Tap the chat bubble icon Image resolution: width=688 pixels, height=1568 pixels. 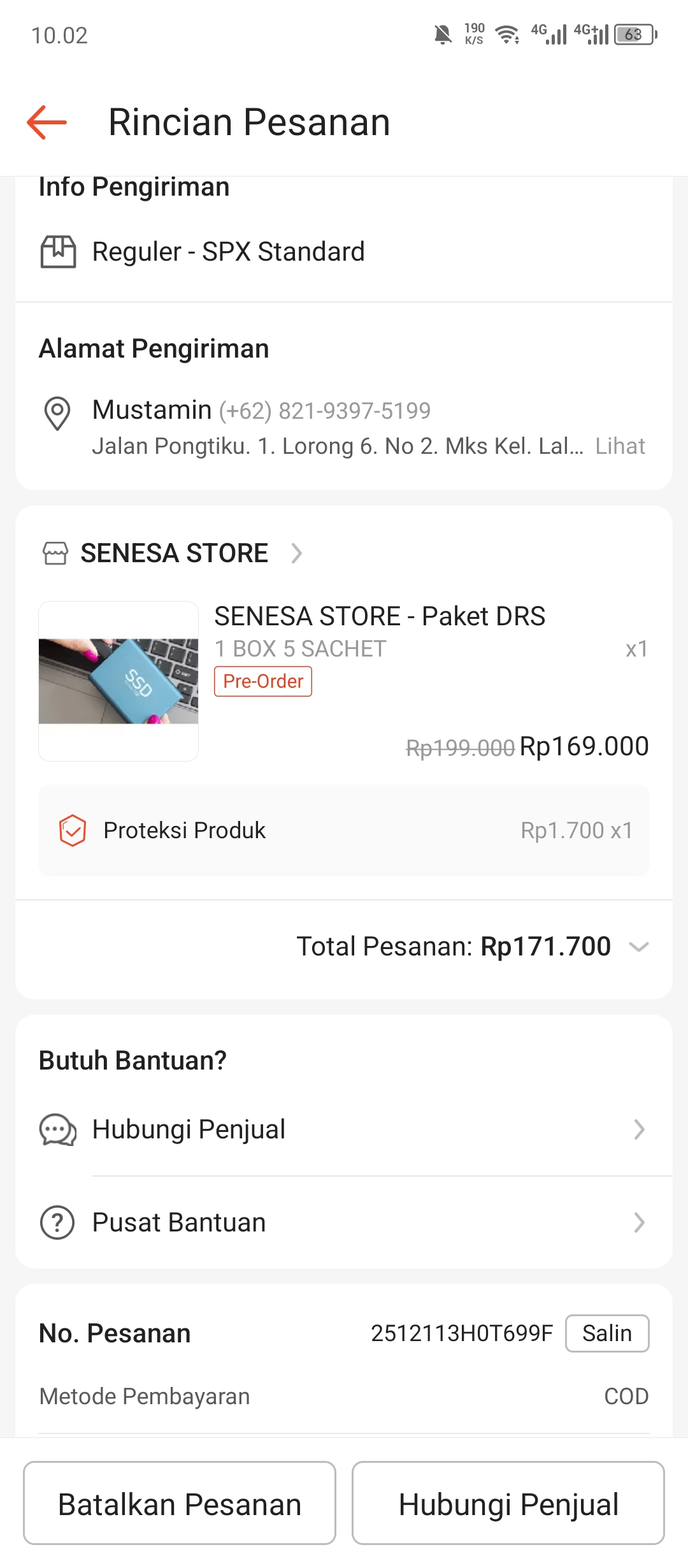point(58,1130)
